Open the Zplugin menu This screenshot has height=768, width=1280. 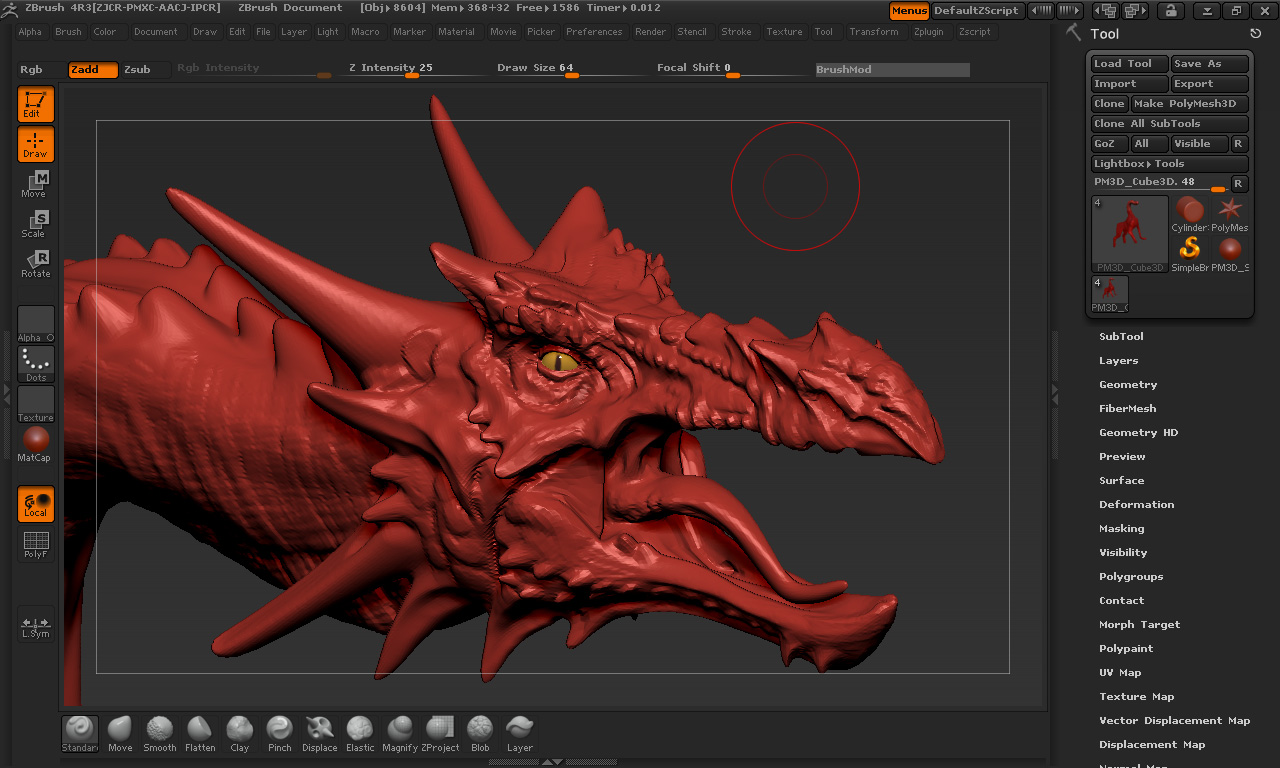(x=928, y=32)
